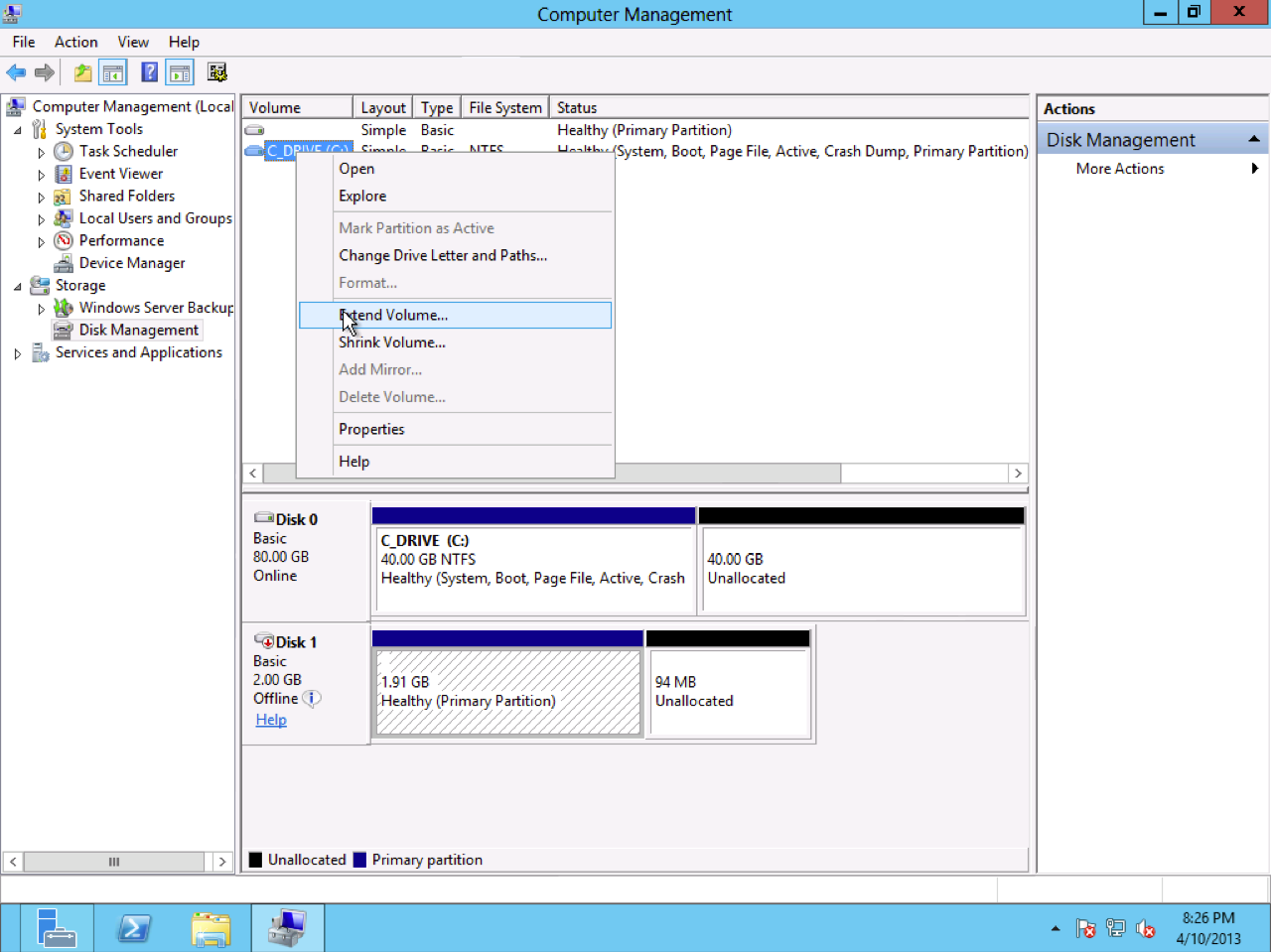Image resolution: width=1271 pixels, height=952 pixels.
Task: Click the Forward arrow toolbar icon
Action: coord(45,72)
